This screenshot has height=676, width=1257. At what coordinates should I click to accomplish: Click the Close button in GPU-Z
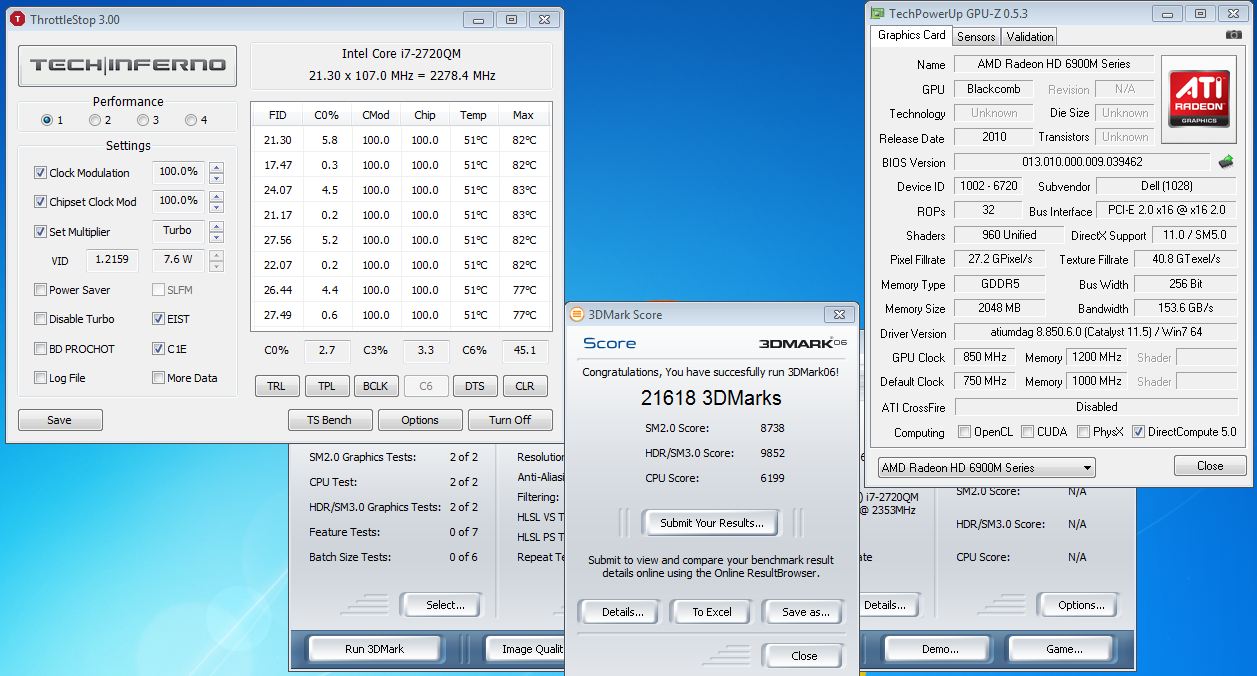[x=1210, y=466]
